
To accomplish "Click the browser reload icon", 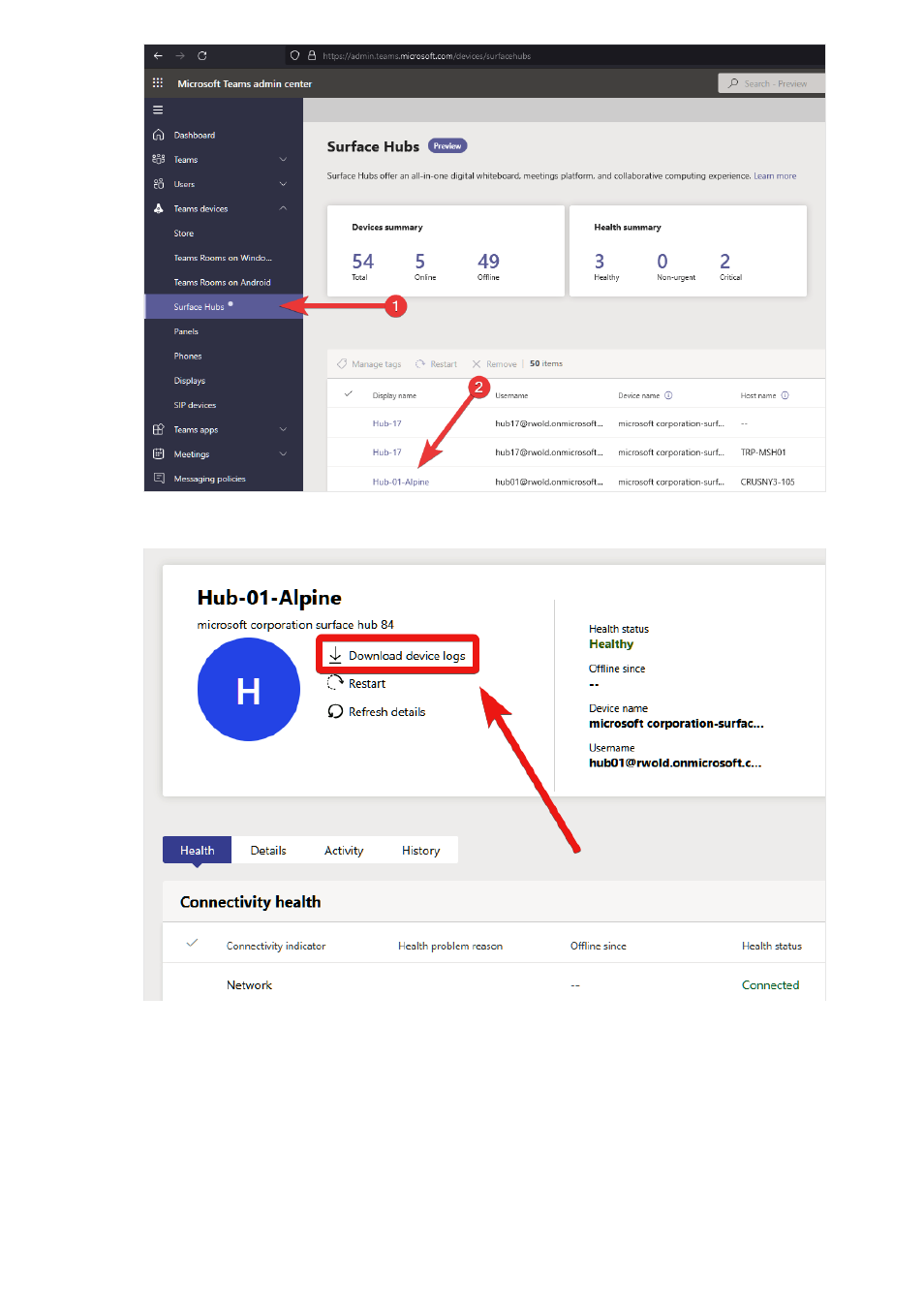I will point(202,56).
